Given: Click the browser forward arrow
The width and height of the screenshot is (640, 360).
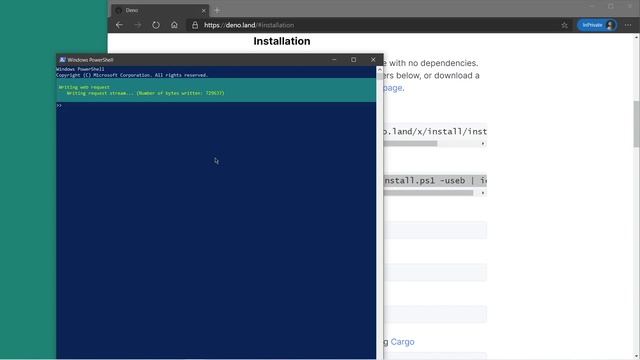Looking at the screenshot, I should pos(138,25).
